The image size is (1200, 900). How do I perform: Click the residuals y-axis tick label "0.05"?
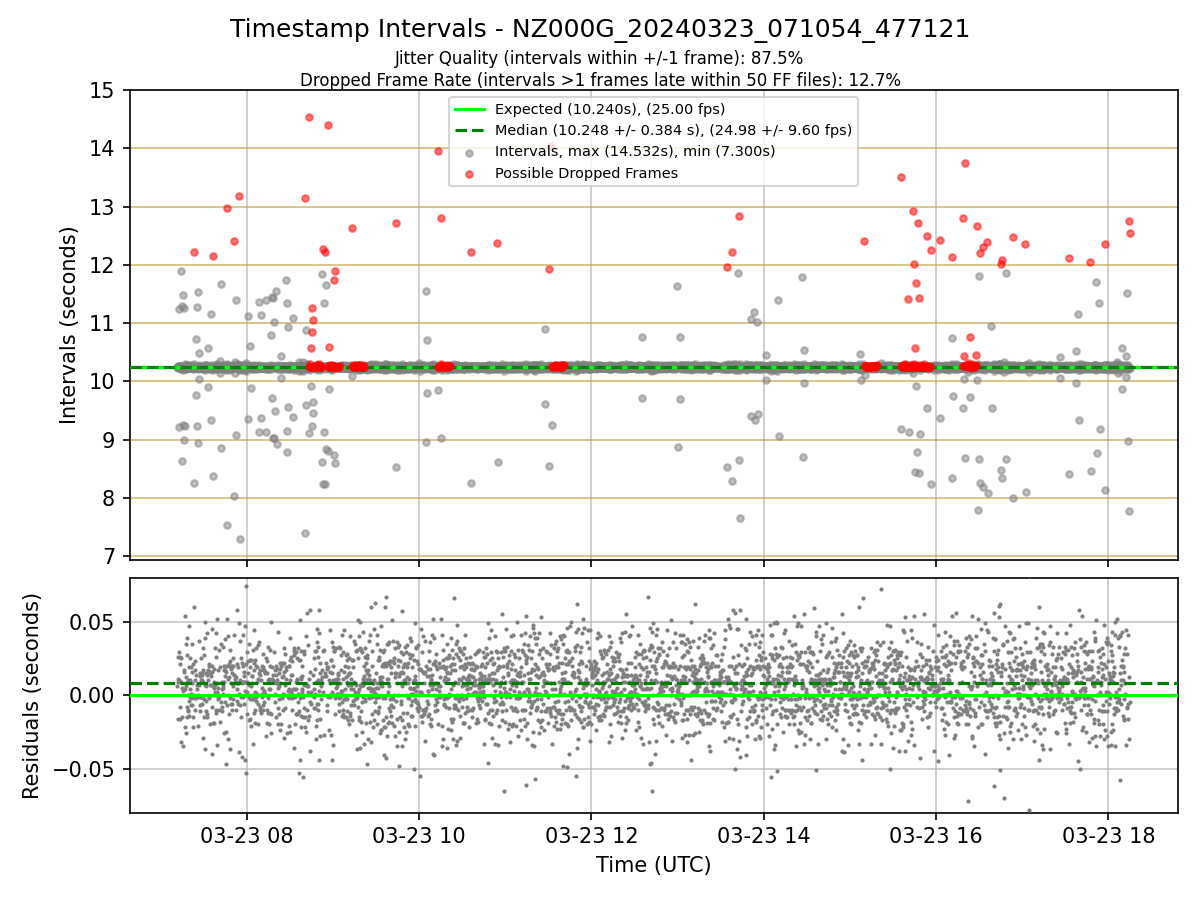coord(93,622)
